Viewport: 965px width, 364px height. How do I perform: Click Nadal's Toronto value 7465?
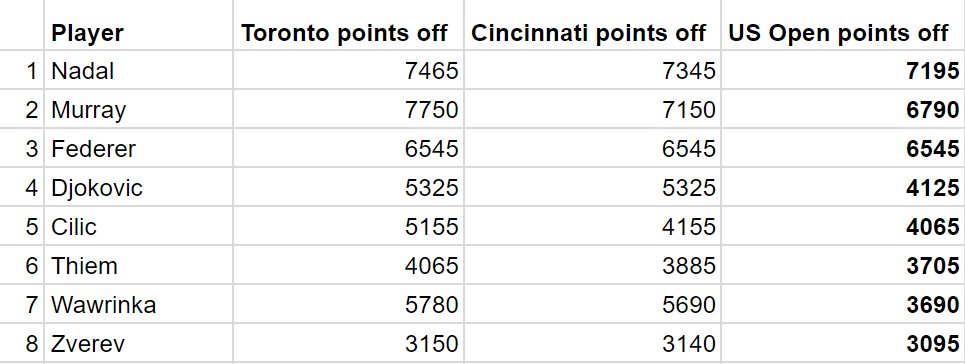point(348,70)
